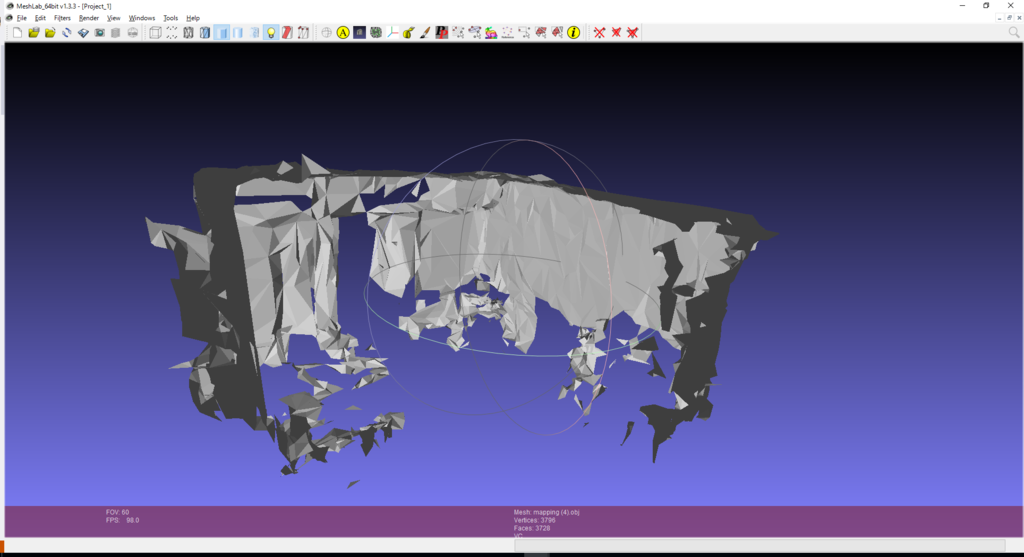The width and height of the screenshot is (1024, 557).
Task: Toggle bounding box render mode
Action: pos(155,33)
